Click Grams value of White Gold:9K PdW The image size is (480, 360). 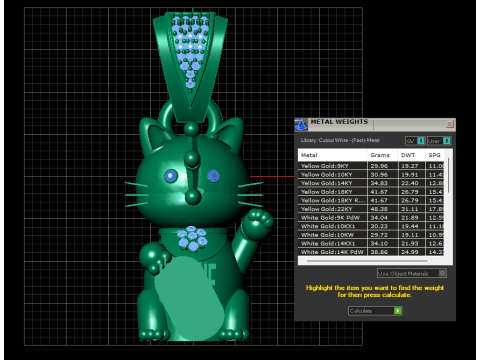point(379,218)
